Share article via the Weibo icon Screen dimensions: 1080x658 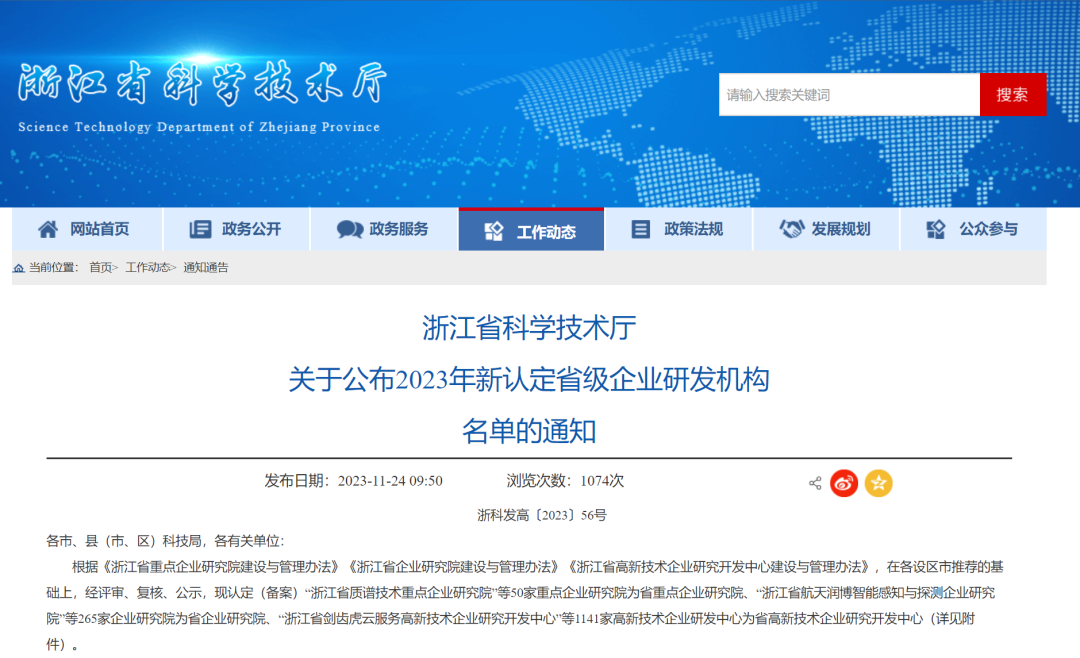tap(845, 483)
